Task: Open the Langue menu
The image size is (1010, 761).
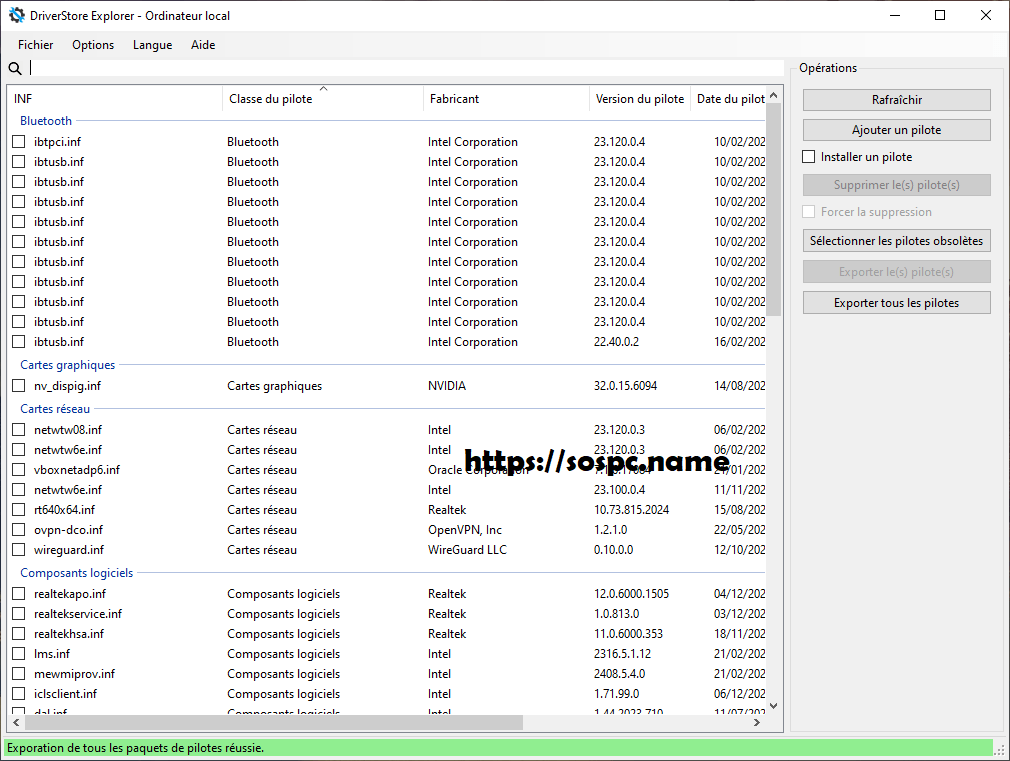Action: 152,45
